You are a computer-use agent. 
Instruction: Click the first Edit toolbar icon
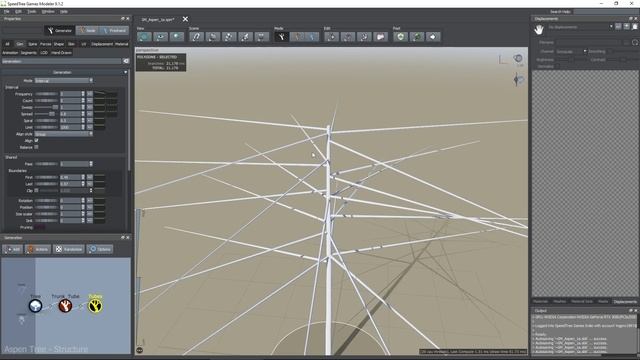click(331, 37)
